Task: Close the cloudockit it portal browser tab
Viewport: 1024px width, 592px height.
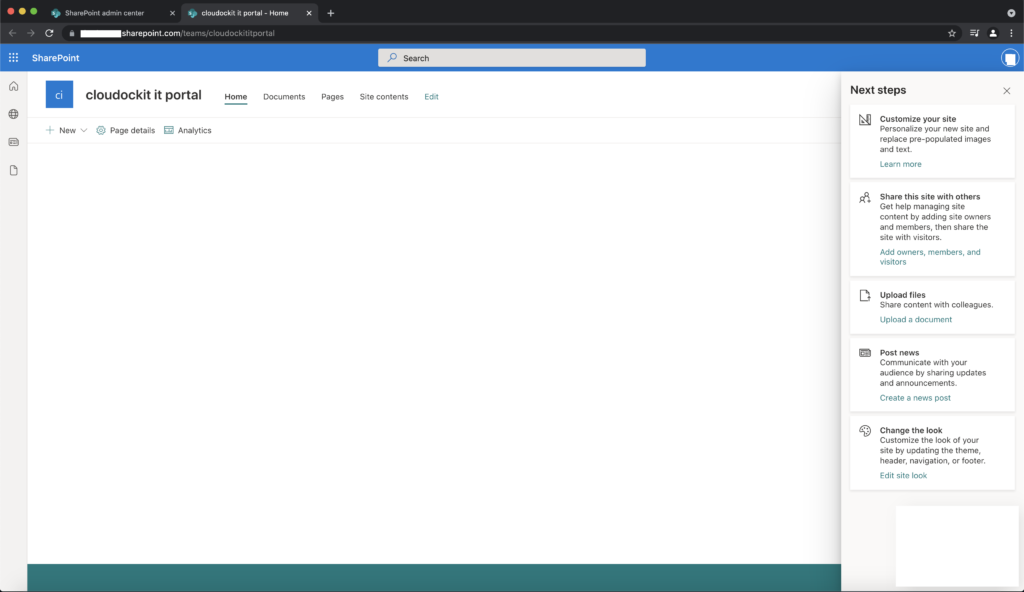Action: coord(309,13)
